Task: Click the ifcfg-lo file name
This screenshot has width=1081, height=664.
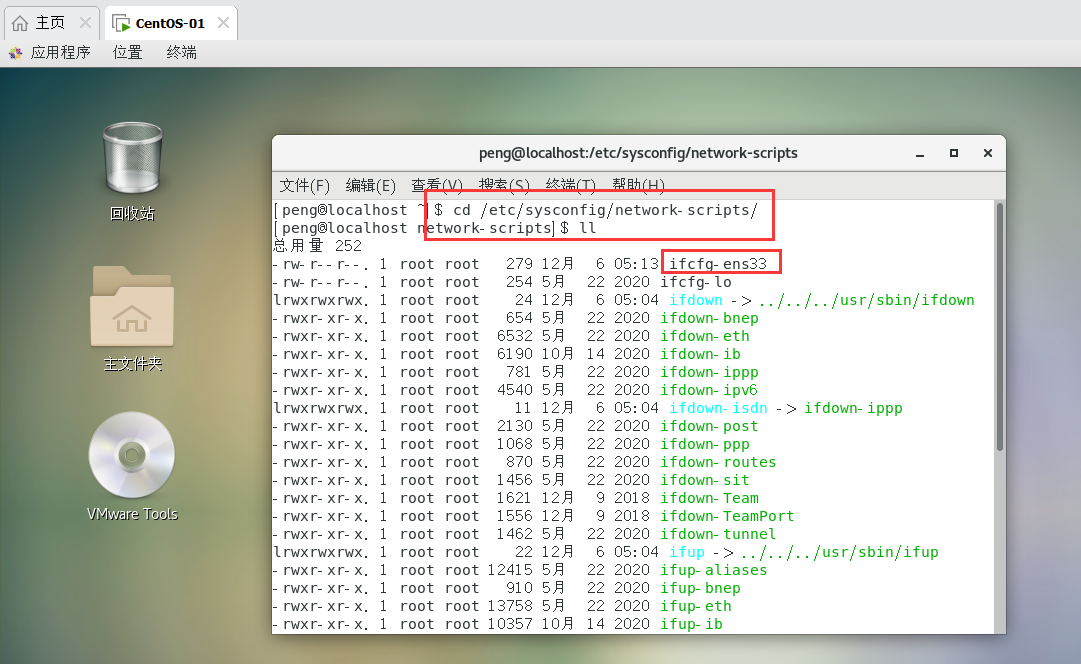Action: pyautogui.click(x=696, y=282)
